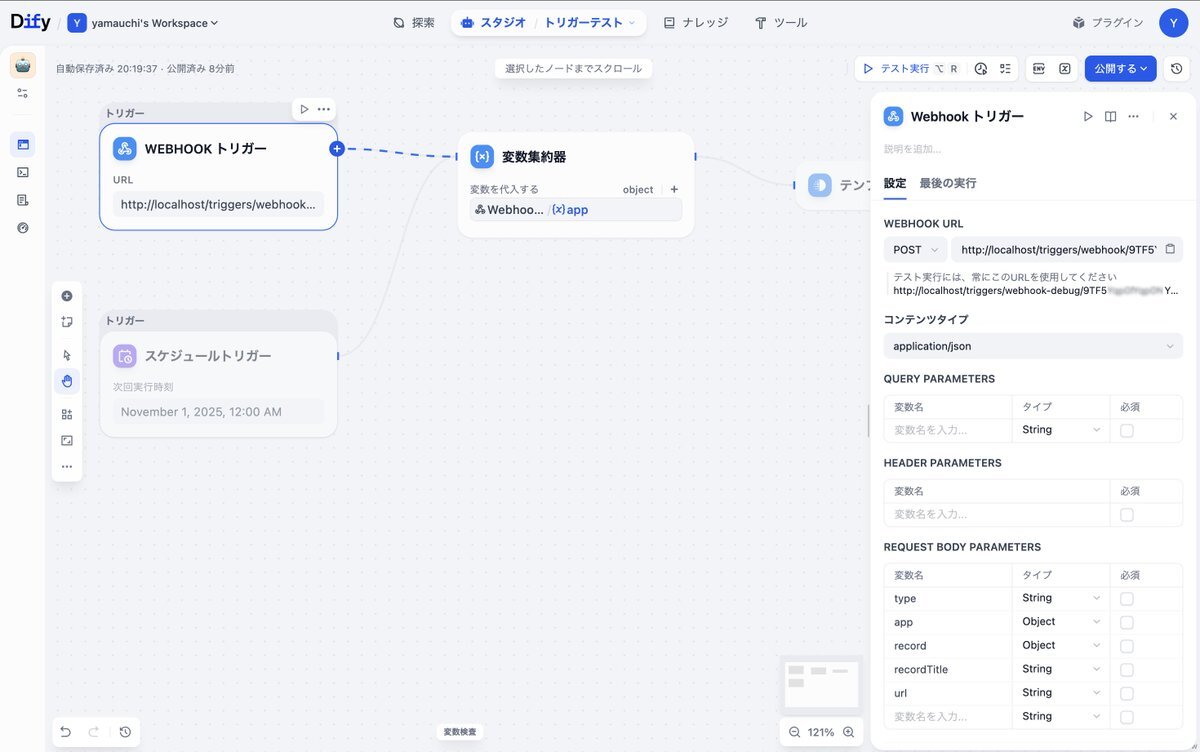Click the 変数検査 variable inspect button

click(x=460, y=732)
